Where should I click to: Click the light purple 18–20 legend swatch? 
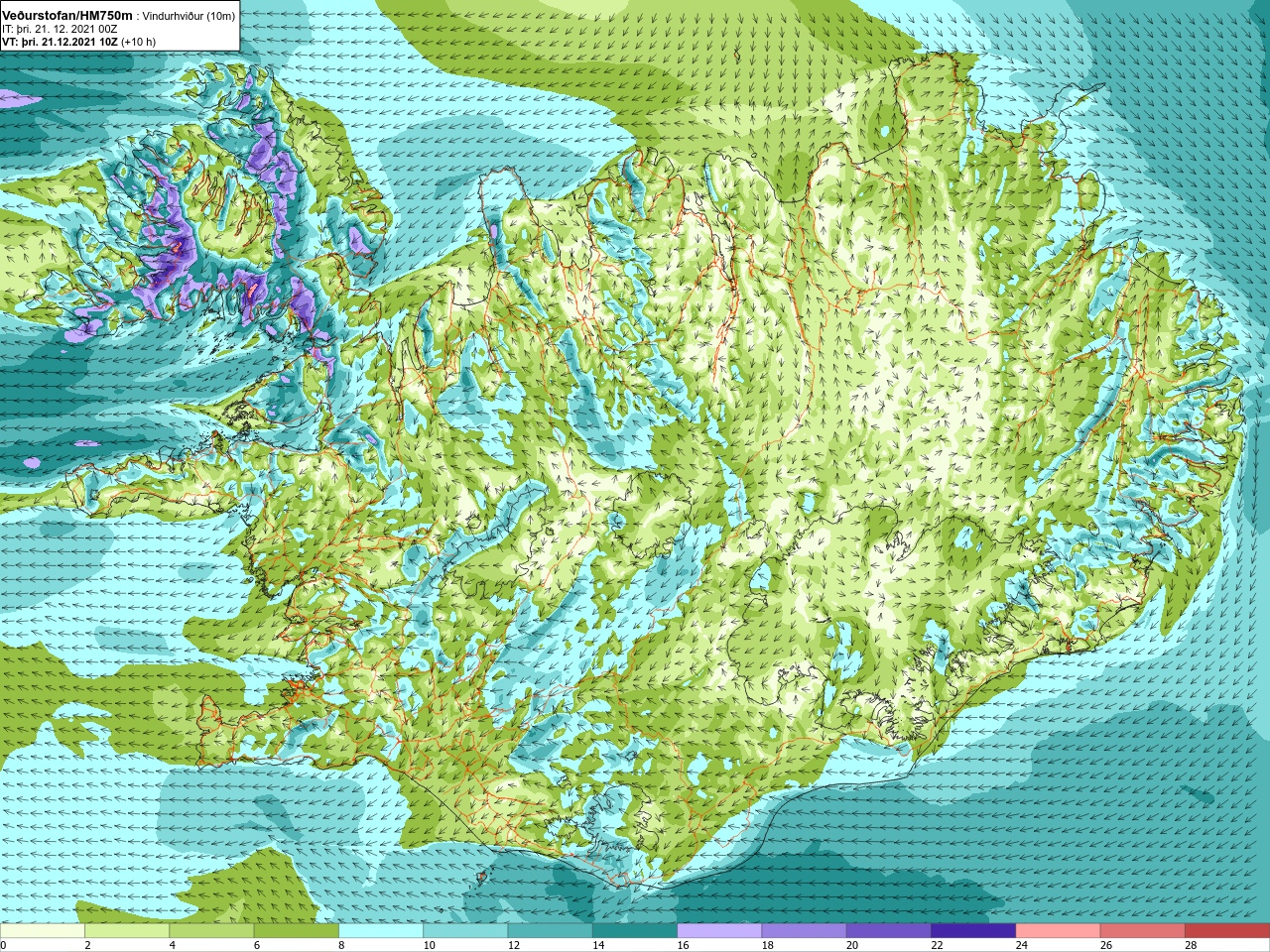tap(805, 930)
